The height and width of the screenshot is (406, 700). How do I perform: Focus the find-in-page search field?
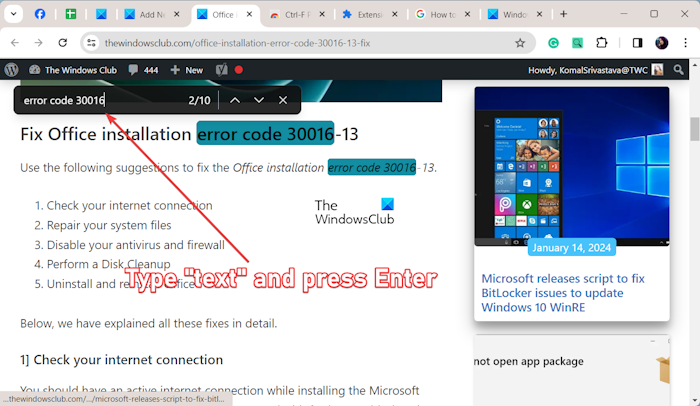[103, 100]
